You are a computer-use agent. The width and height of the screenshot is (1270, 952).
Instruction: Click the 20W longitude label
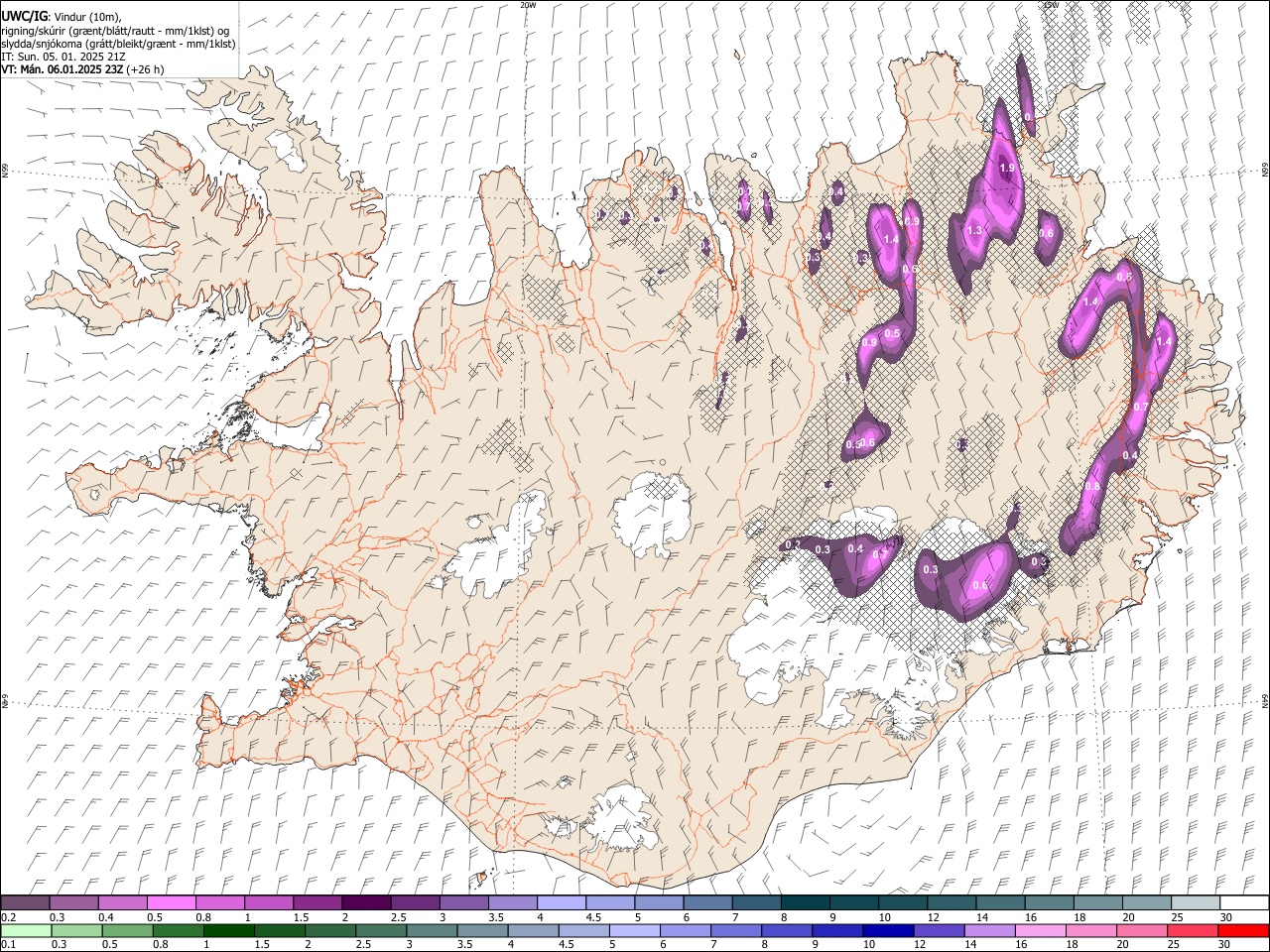tap(529, 5)
